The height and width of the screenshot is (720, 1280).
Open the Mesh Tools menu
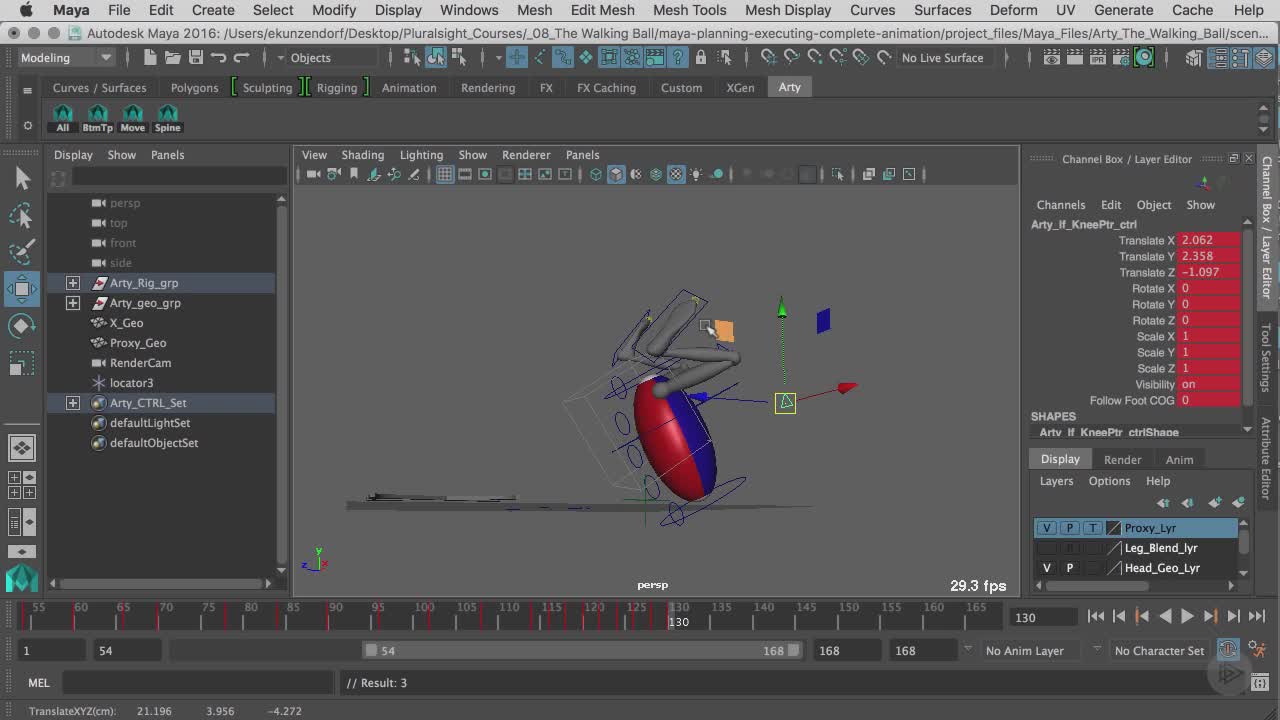pos(689,10)
